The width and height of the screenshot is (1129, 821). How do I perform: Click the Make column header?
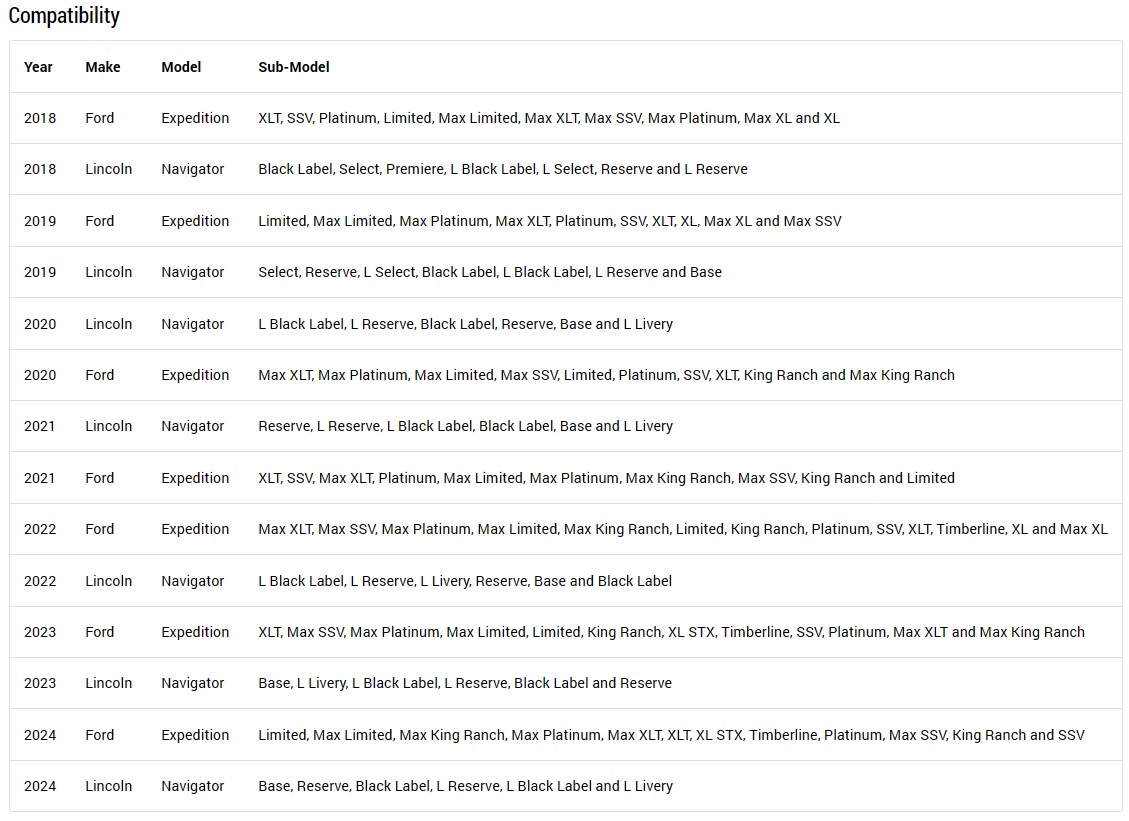coord(103,67)
